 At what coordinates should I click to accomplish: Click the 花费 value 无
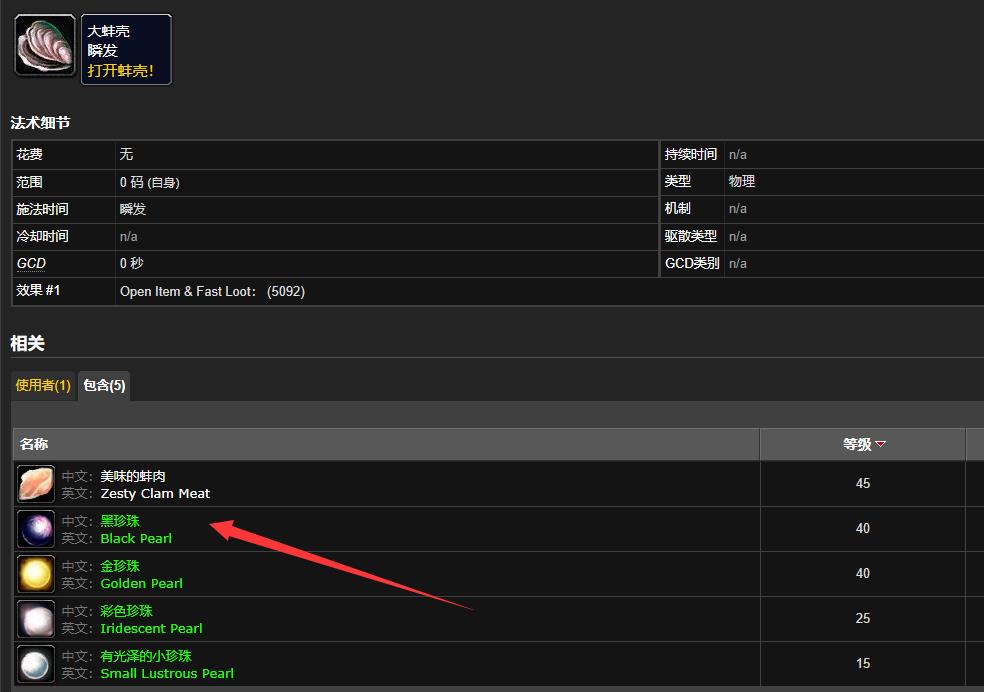(x=126, y=154)
